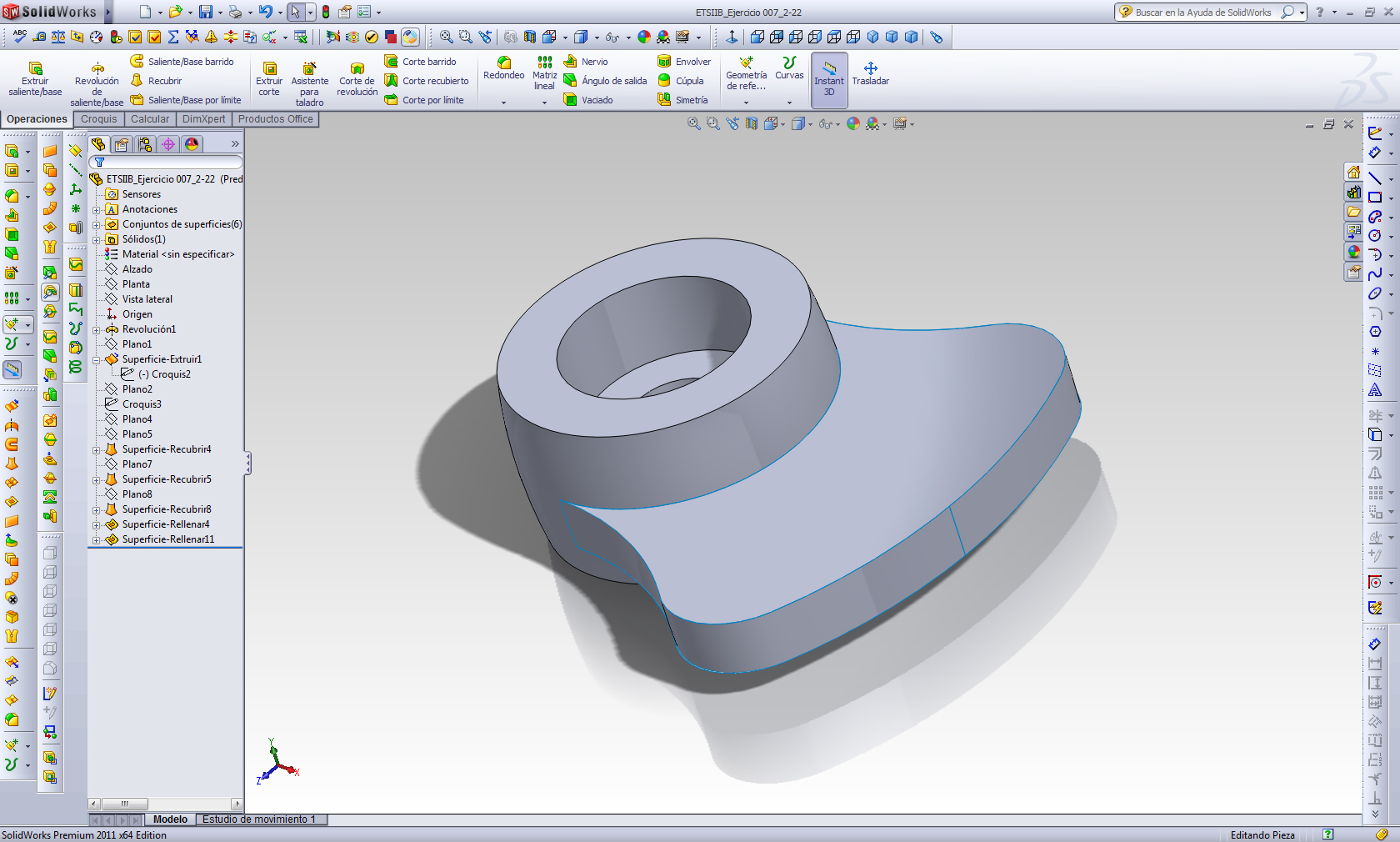Choose the Saliente/Base barrido command

182,62
